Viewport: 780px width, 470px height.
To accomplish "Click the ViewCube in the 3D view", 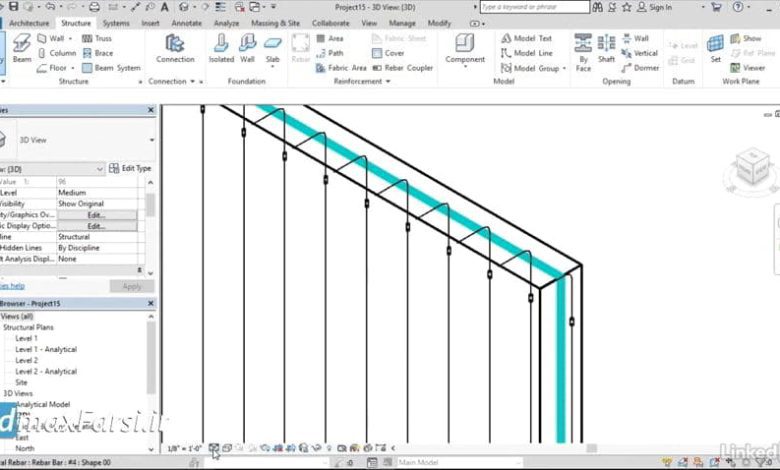I will (x=752, y=168).
